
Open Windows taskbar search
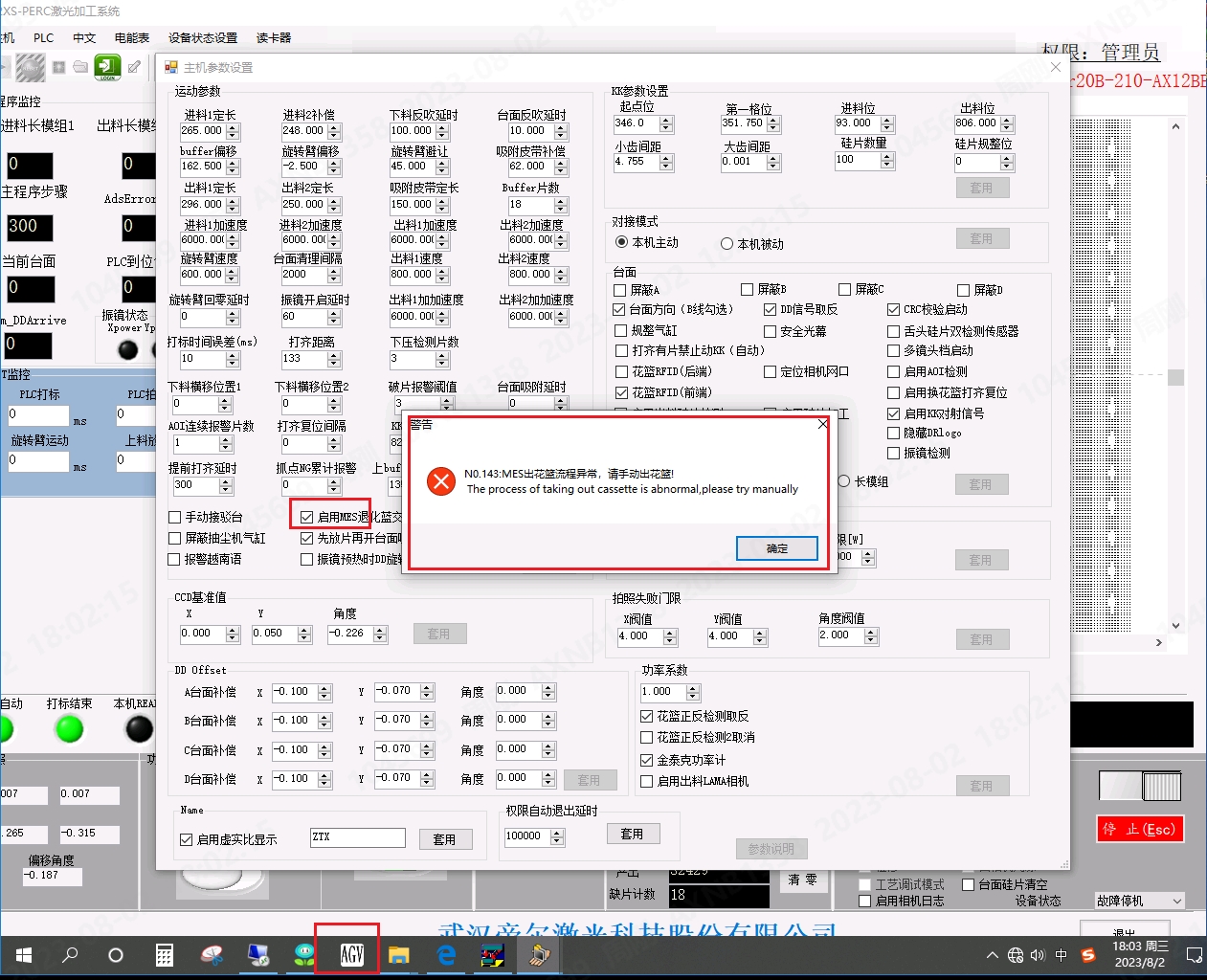70,955
